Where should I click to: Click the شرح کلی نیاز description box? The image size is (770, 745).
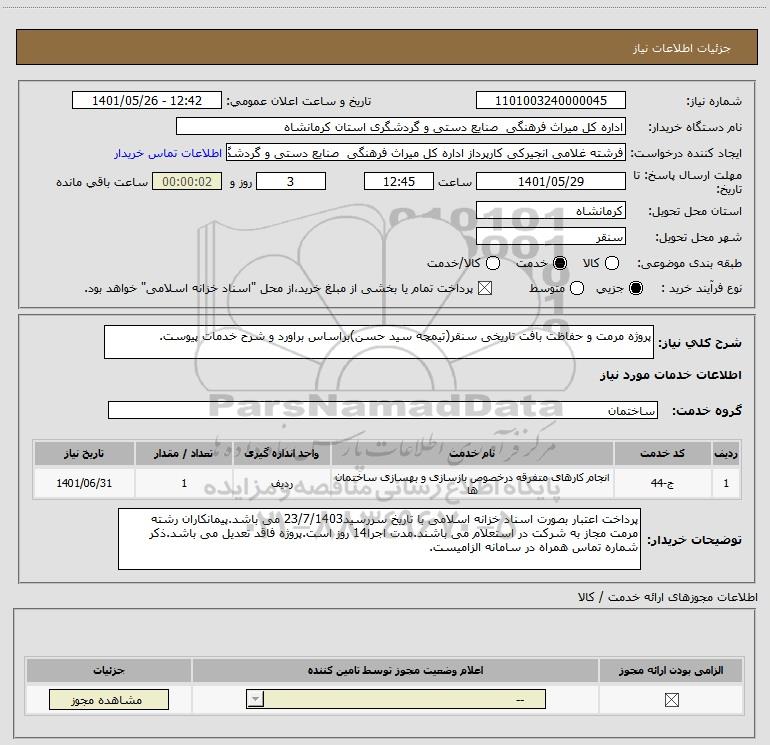[379, 342]
